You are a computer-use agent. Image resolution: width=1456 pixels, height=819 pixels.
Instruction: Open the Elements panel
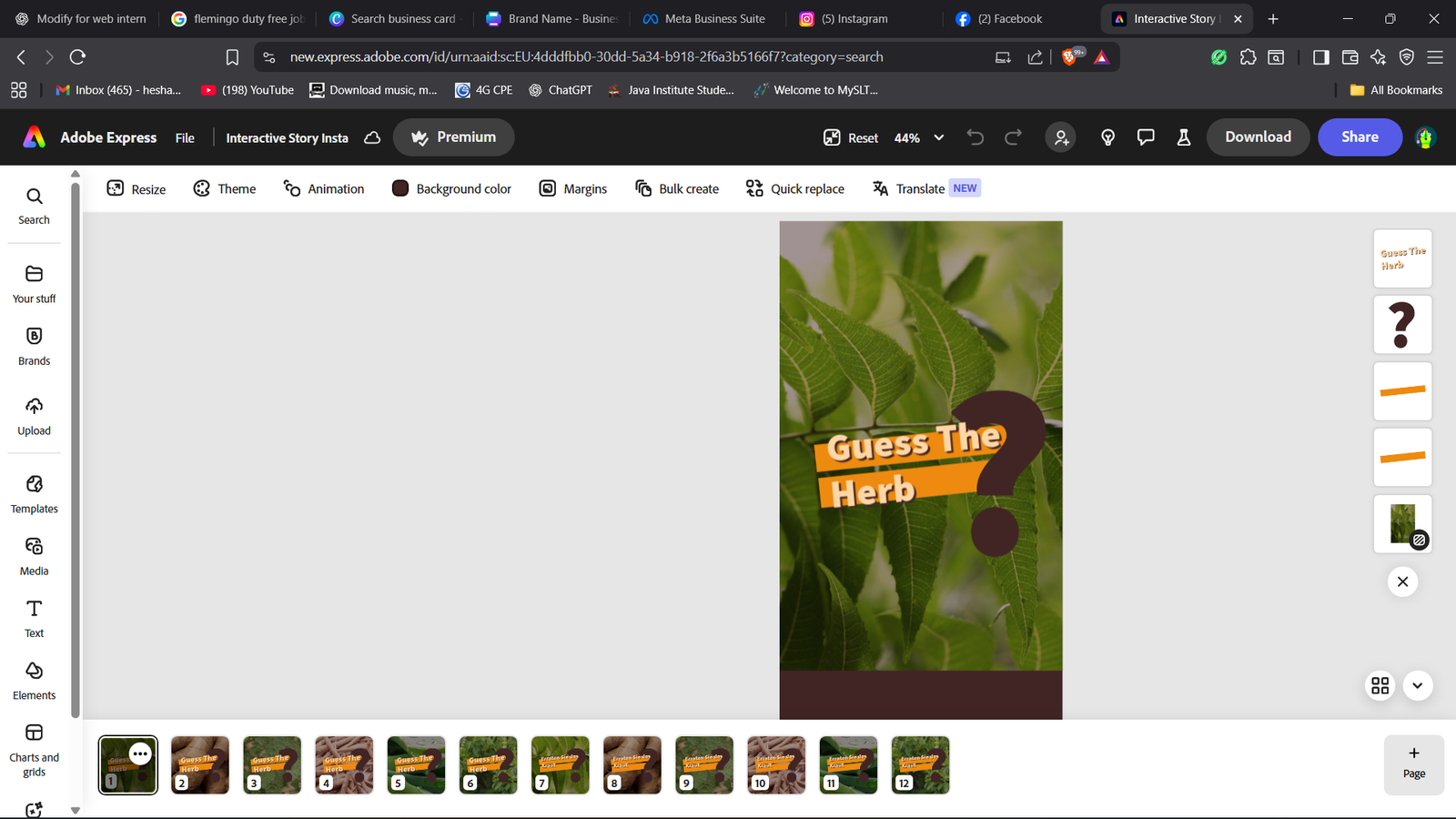point(34,680)
